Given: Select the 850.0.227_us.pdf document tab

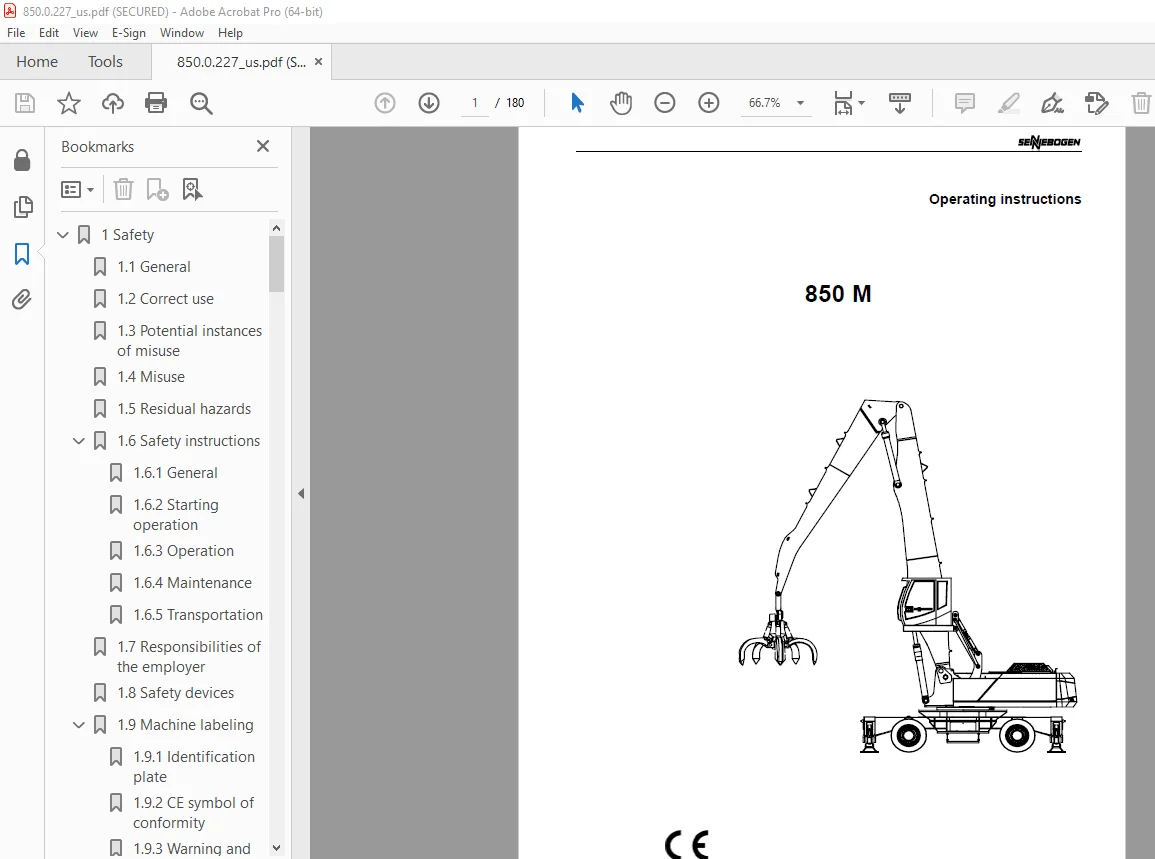Looking at the screenshot, I should pos(240,63).
